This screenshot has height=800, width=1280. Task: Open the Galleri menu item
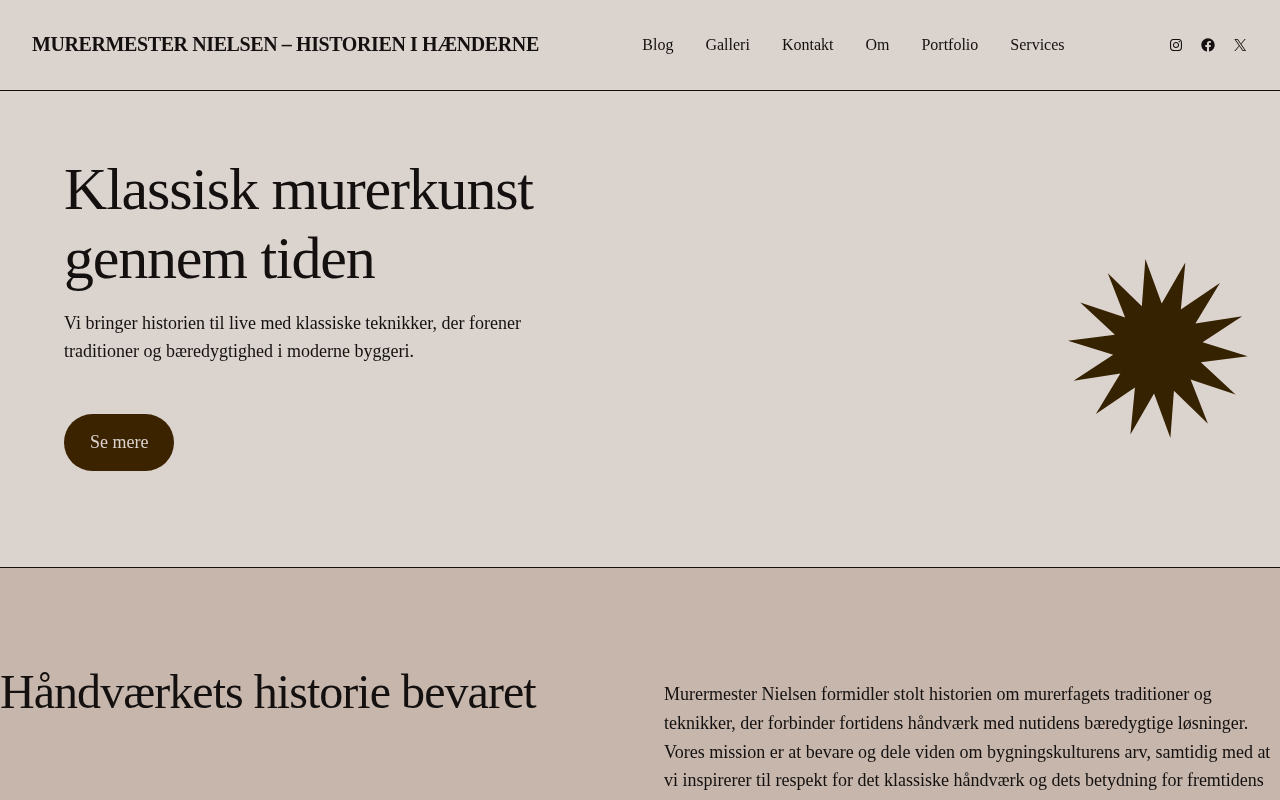tap(727, 45)
